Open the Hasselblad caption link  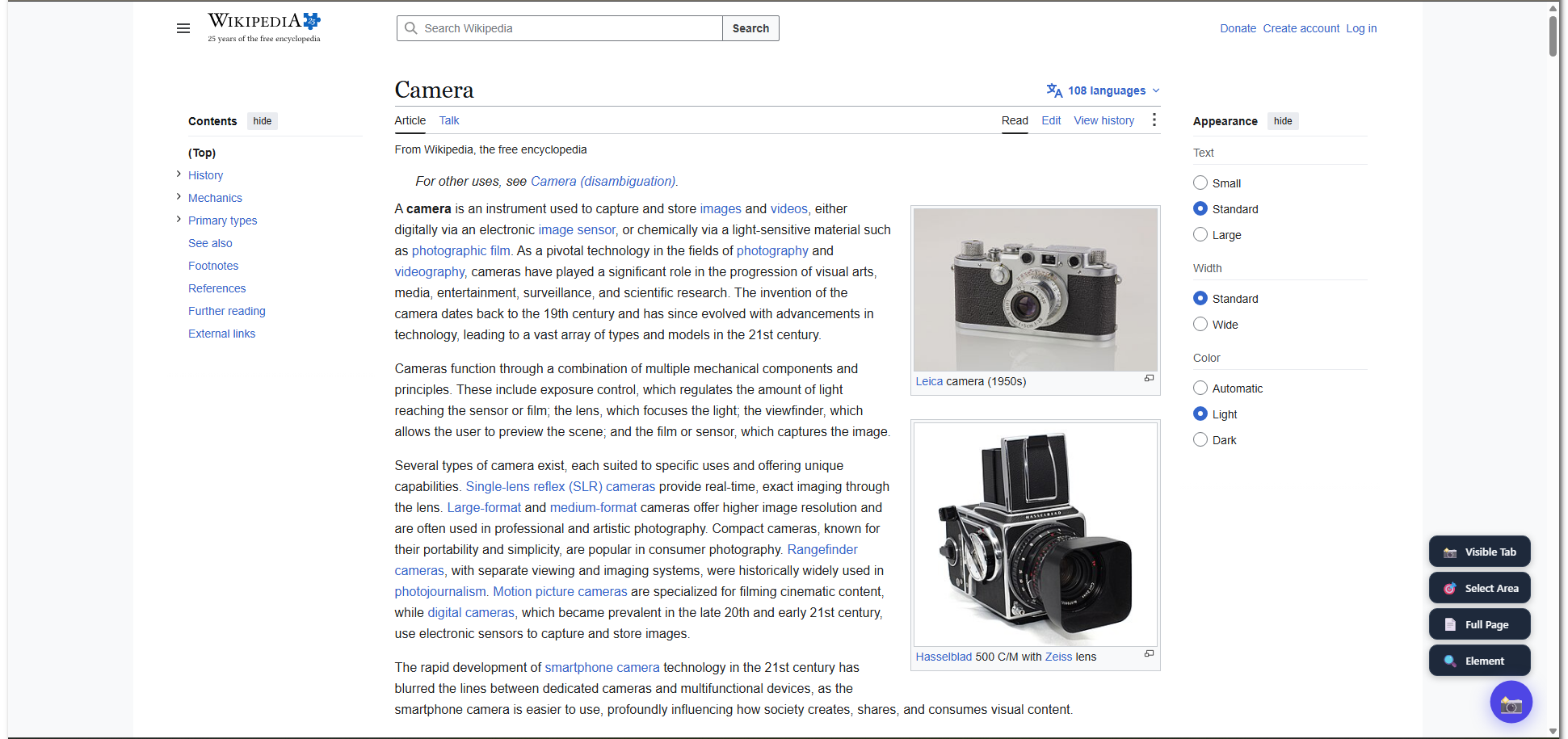coord(944,657)
